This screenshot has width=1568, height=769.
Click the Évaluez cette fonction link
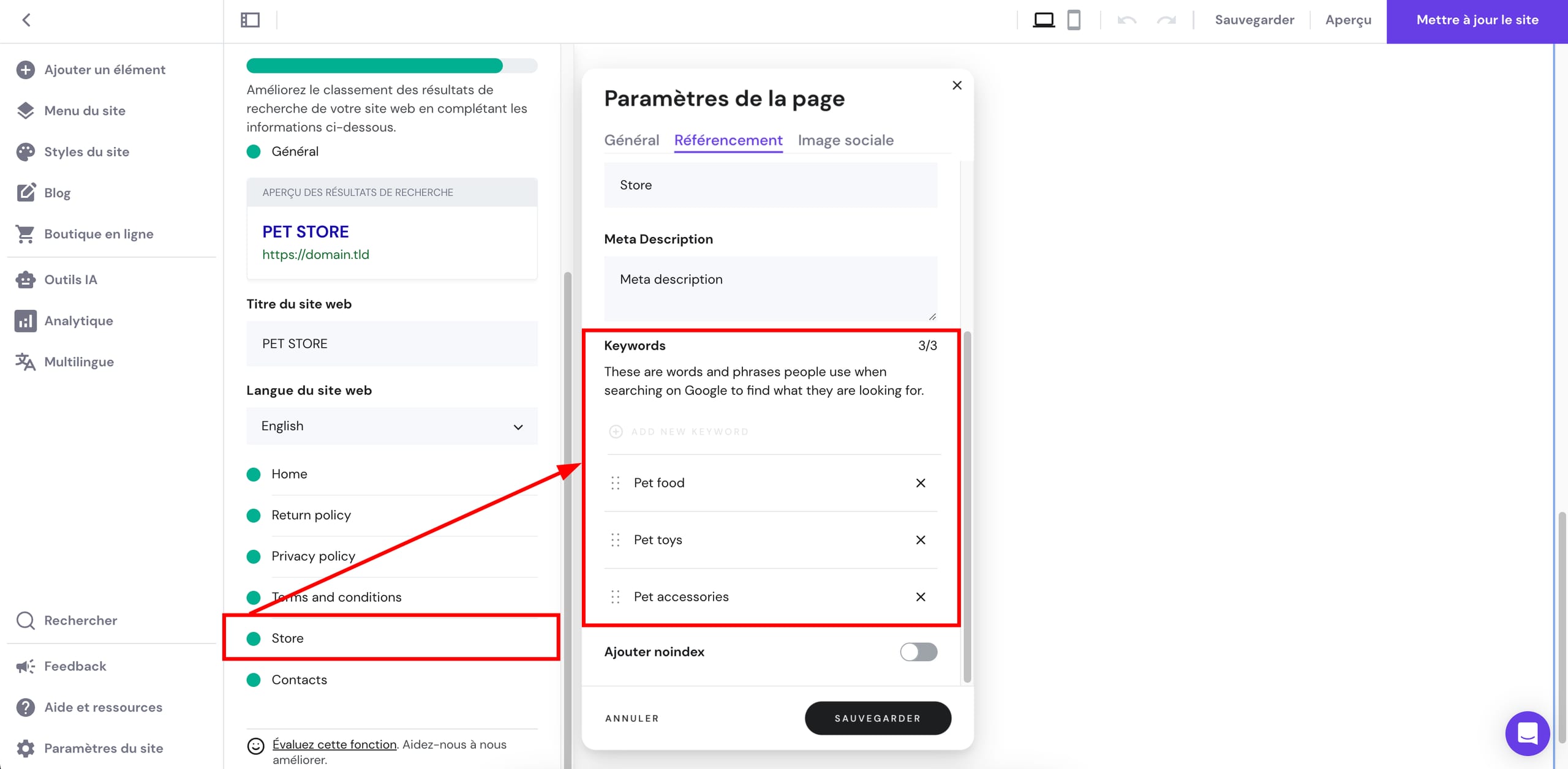click(x=334, y=745)
